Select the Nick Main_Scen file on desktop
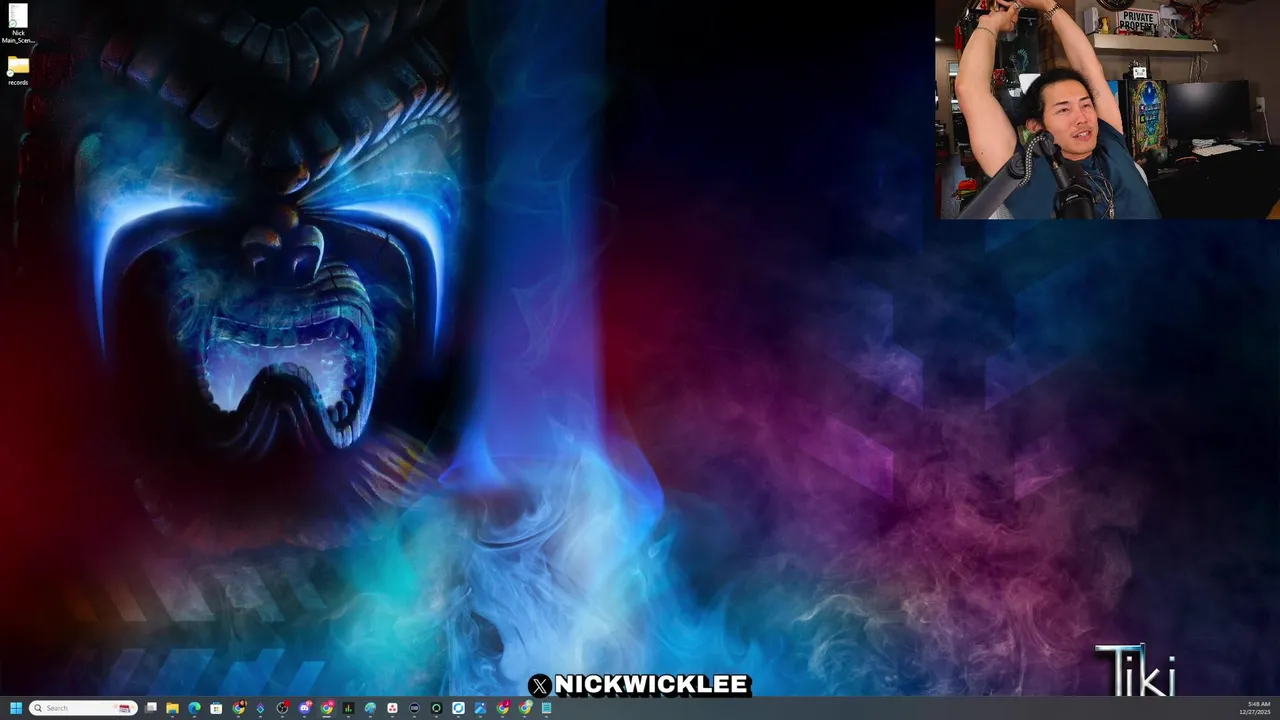 18,24
